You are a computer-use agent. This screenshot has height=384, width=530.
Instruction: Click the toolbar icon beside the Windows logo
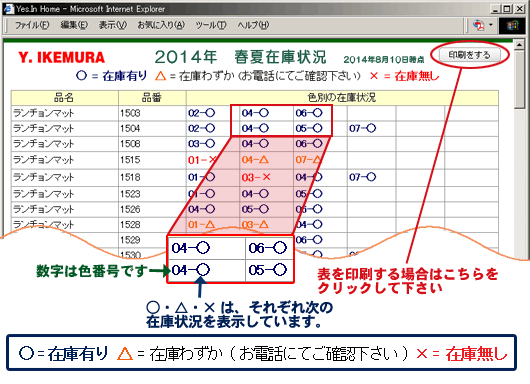point(478,25)
